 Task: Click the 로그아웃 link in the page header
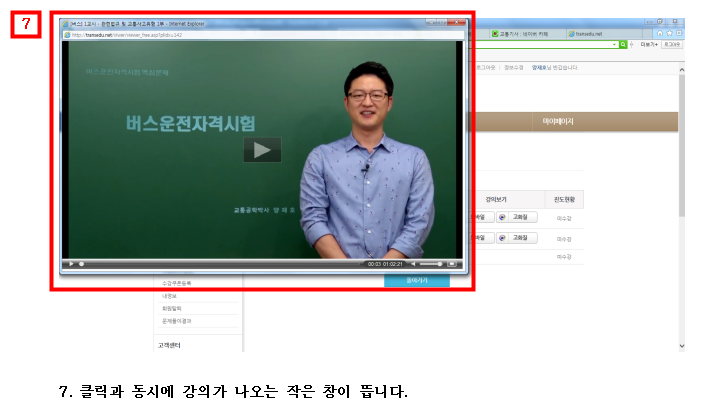(486, 68)
